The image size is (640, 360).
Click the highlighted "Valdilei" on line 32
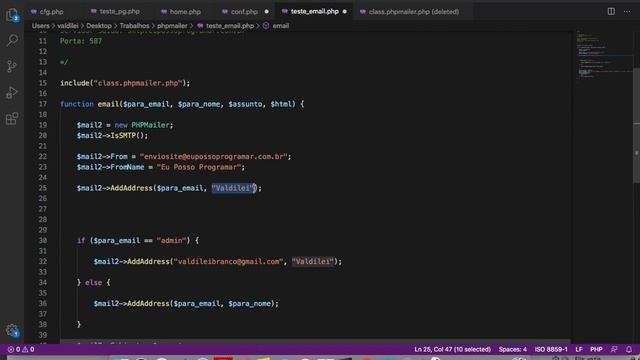coord(313,262)
